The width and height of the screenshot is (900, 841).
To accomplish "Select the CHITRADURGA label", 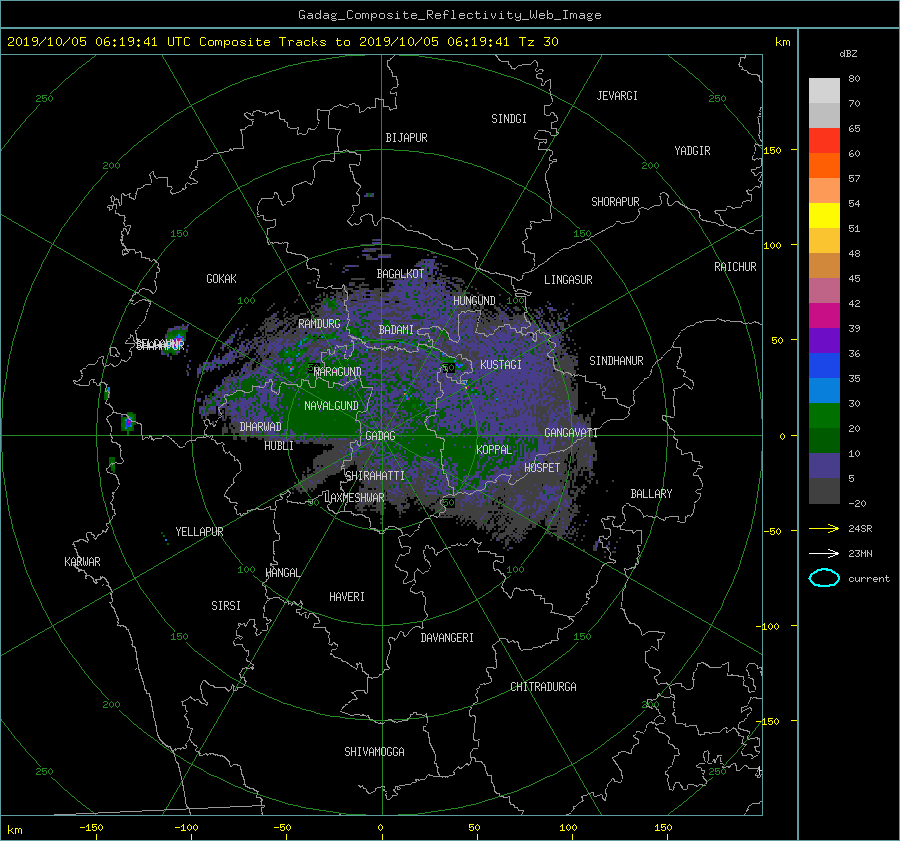I will tap(543, 687).
